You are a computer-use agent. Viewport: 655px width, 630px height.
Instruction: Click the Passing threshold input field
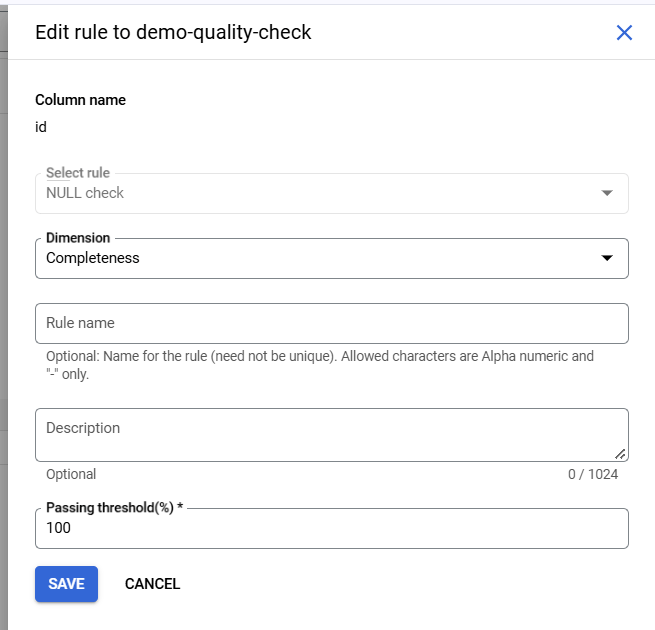(x=331, y=528)
